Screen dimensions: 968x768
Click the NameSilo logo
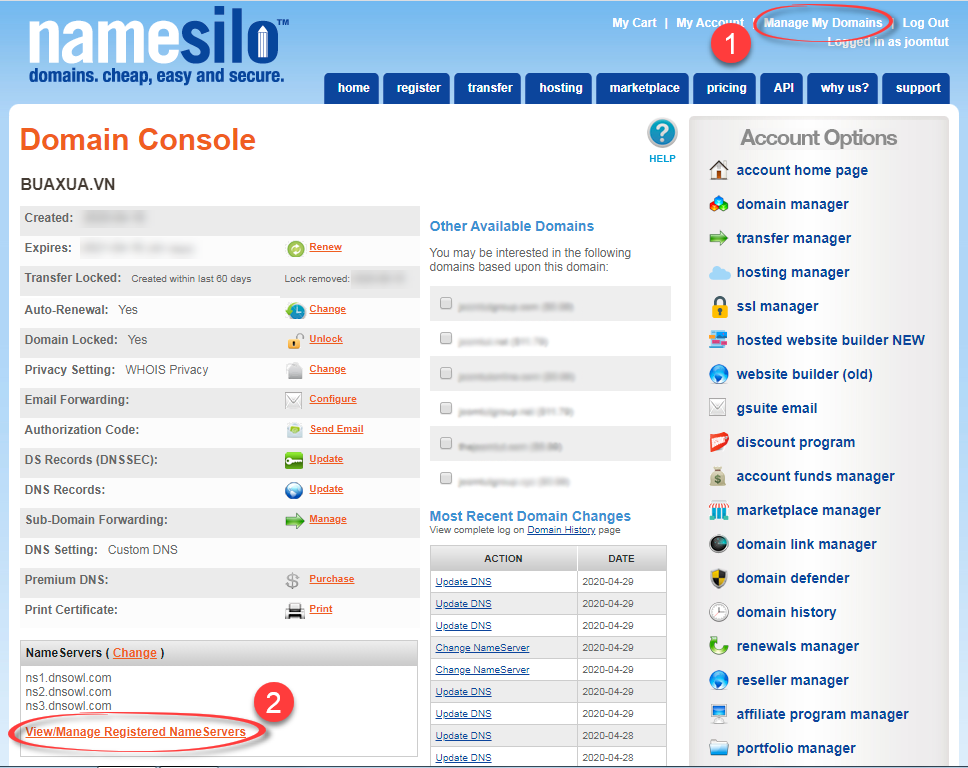click(159, 44)
